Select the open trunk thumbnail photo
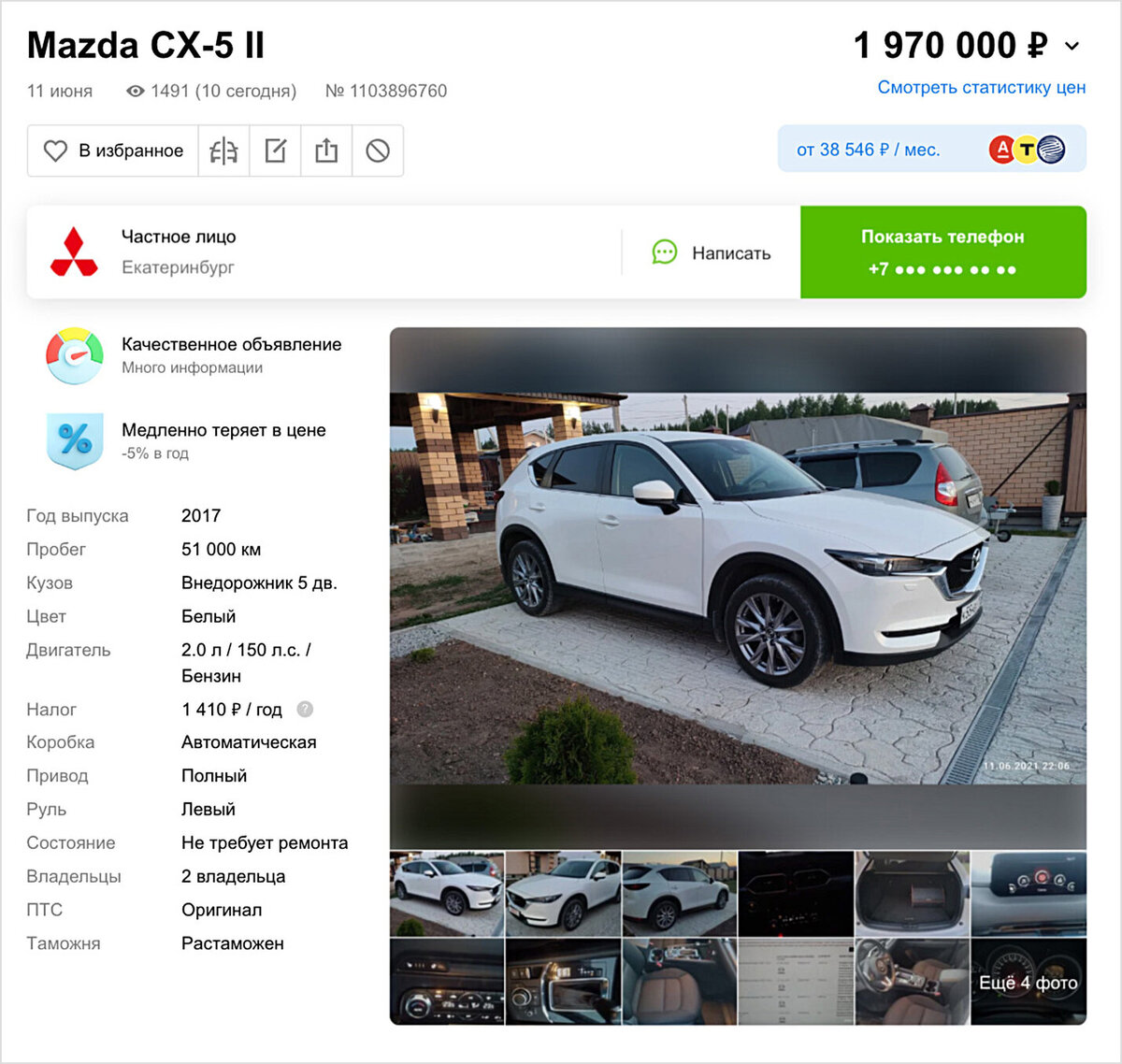This screenshot has height=1064, width=1122. pos(912,894)
